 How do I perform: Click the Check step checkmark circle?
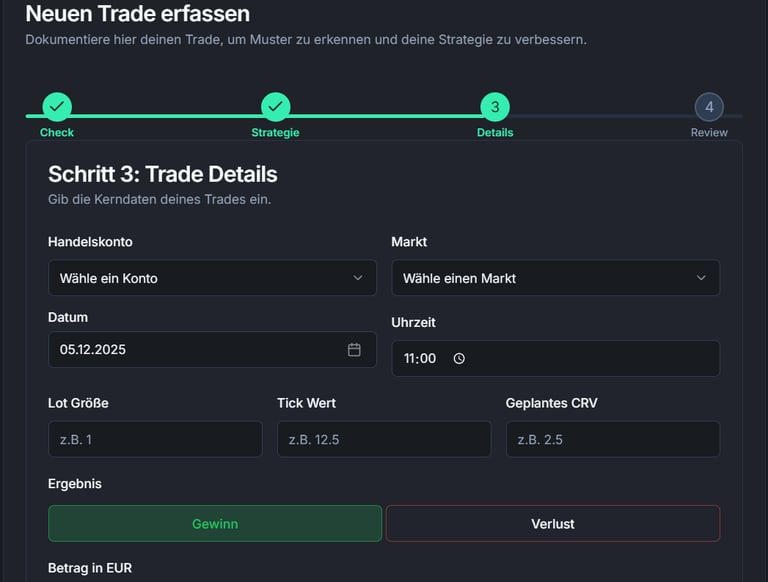coord(57,106)
